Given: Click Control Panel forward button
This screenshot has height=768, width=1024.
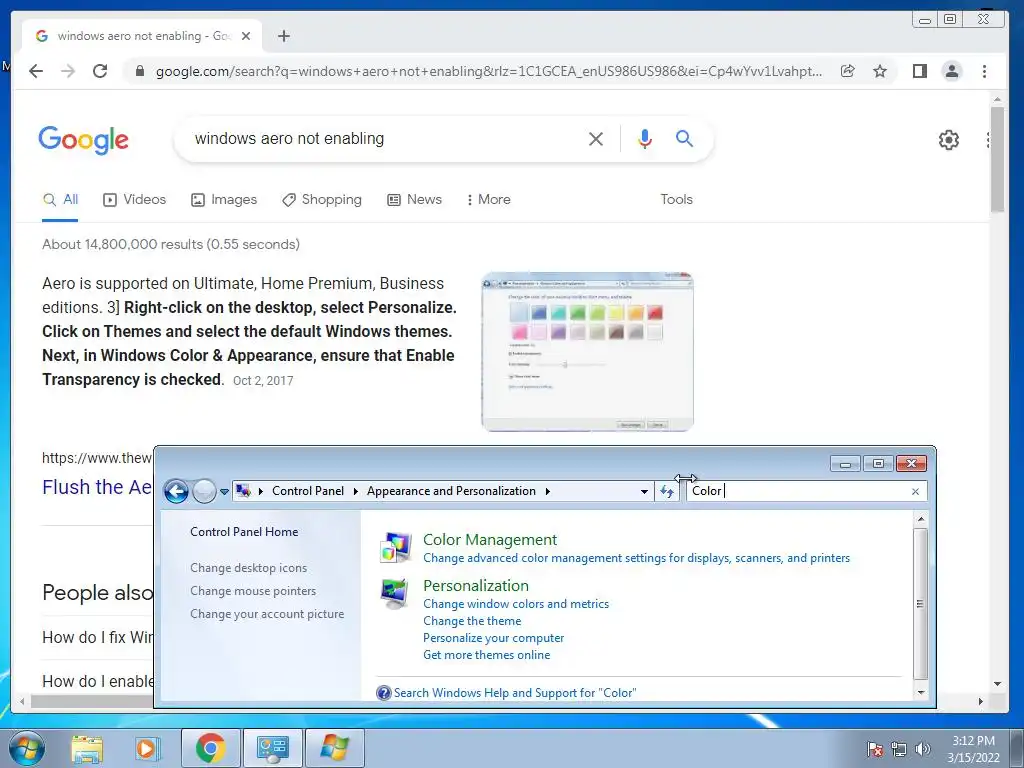Looking at the screenshot, I should pyautogui.click(x=204, y=491).
